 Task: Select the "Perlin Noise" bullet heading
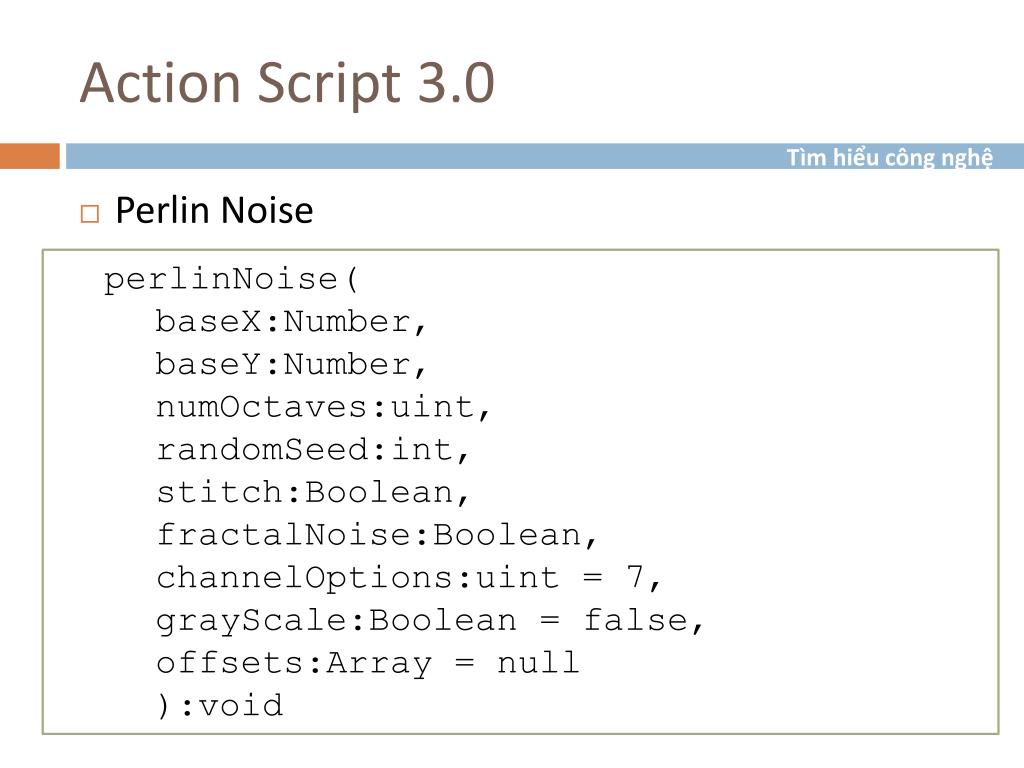(214, 211)
